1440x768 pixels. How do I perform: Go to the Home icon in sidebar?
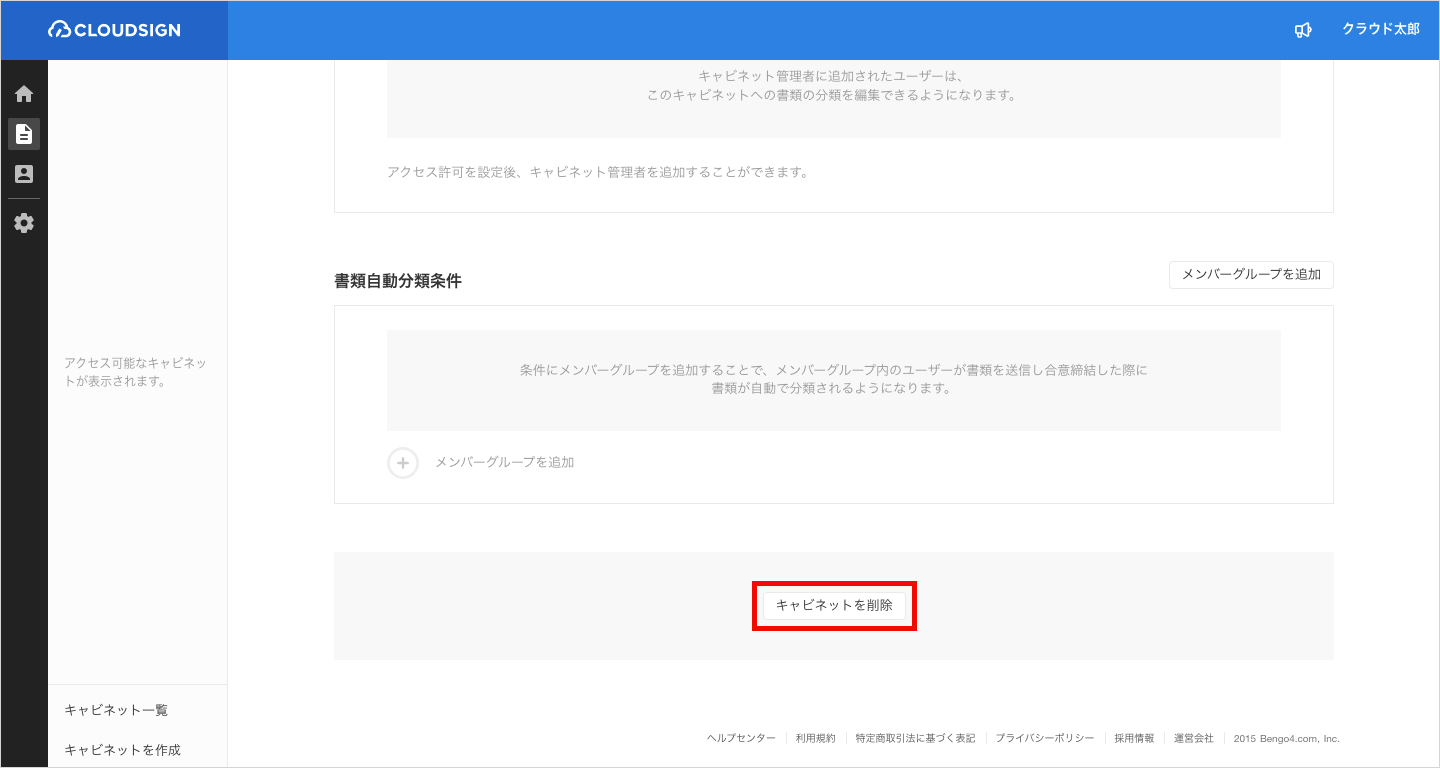(x=24, y=94)
